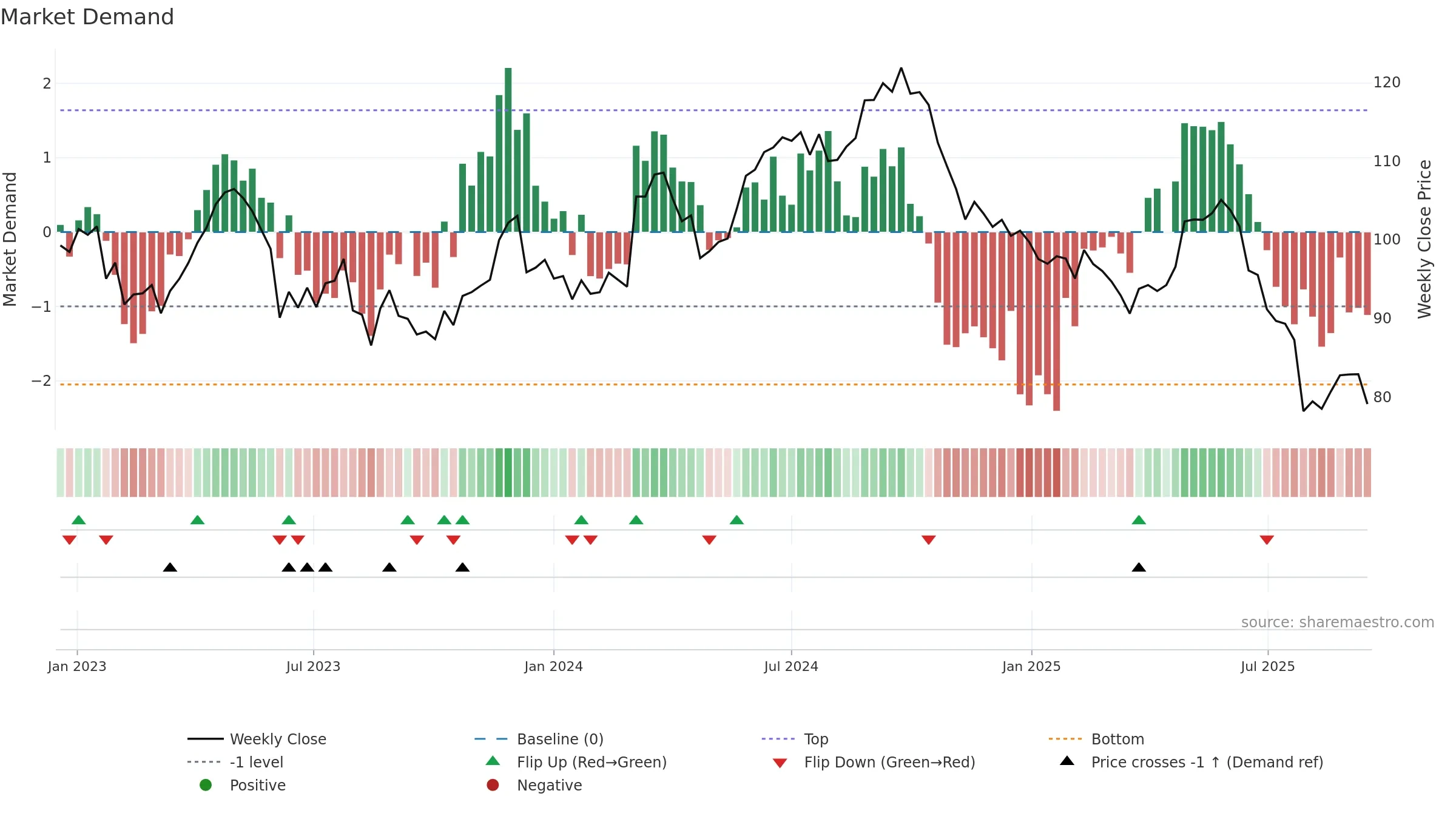Image resolution: width=1456 pixels, height=819 pixels.
Task: Click the 2 demand axis tick
Action: pos(47,83)
